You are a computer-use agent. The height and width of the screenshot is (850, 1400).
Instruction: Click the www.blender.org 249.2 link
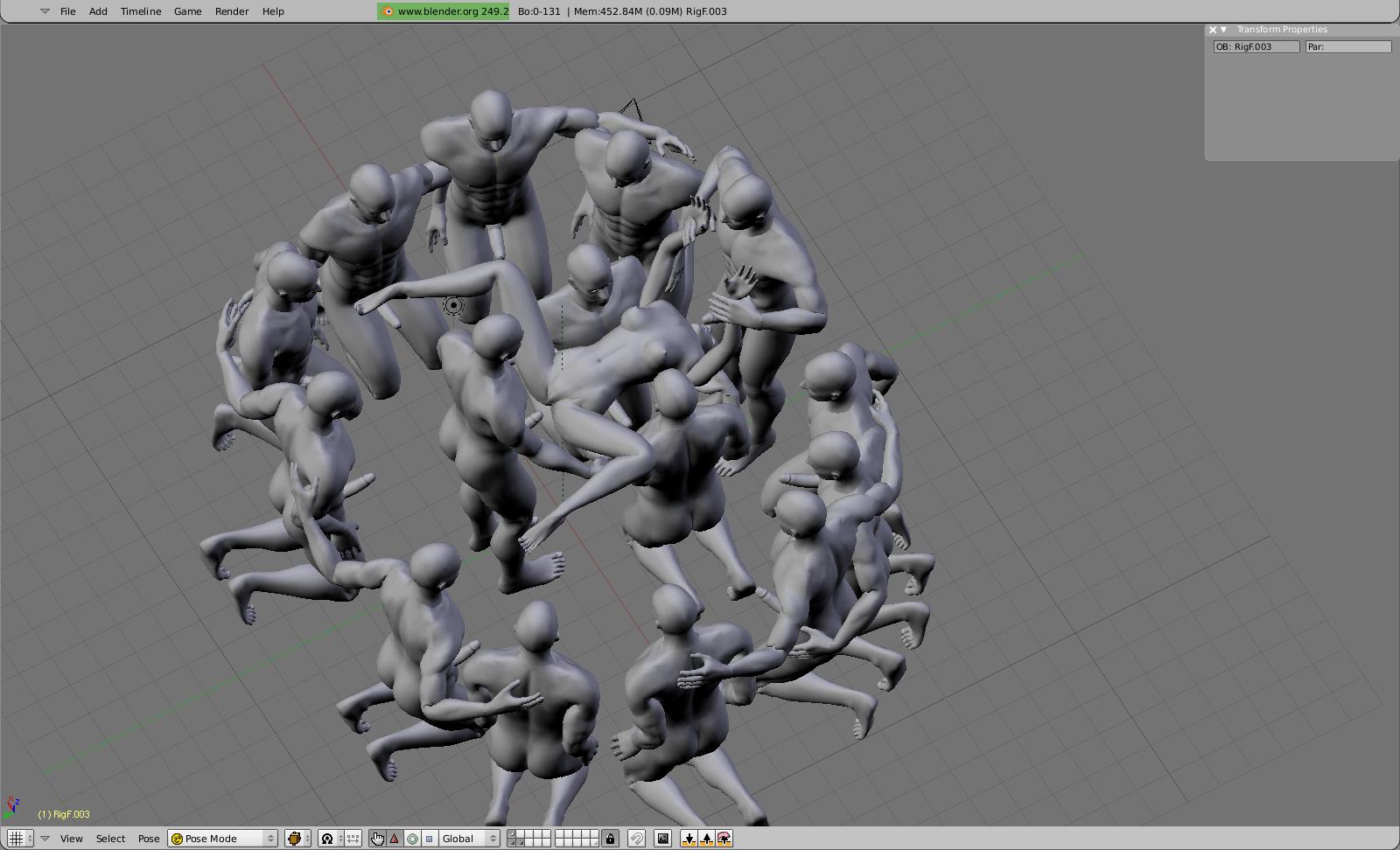click(444, 11)
